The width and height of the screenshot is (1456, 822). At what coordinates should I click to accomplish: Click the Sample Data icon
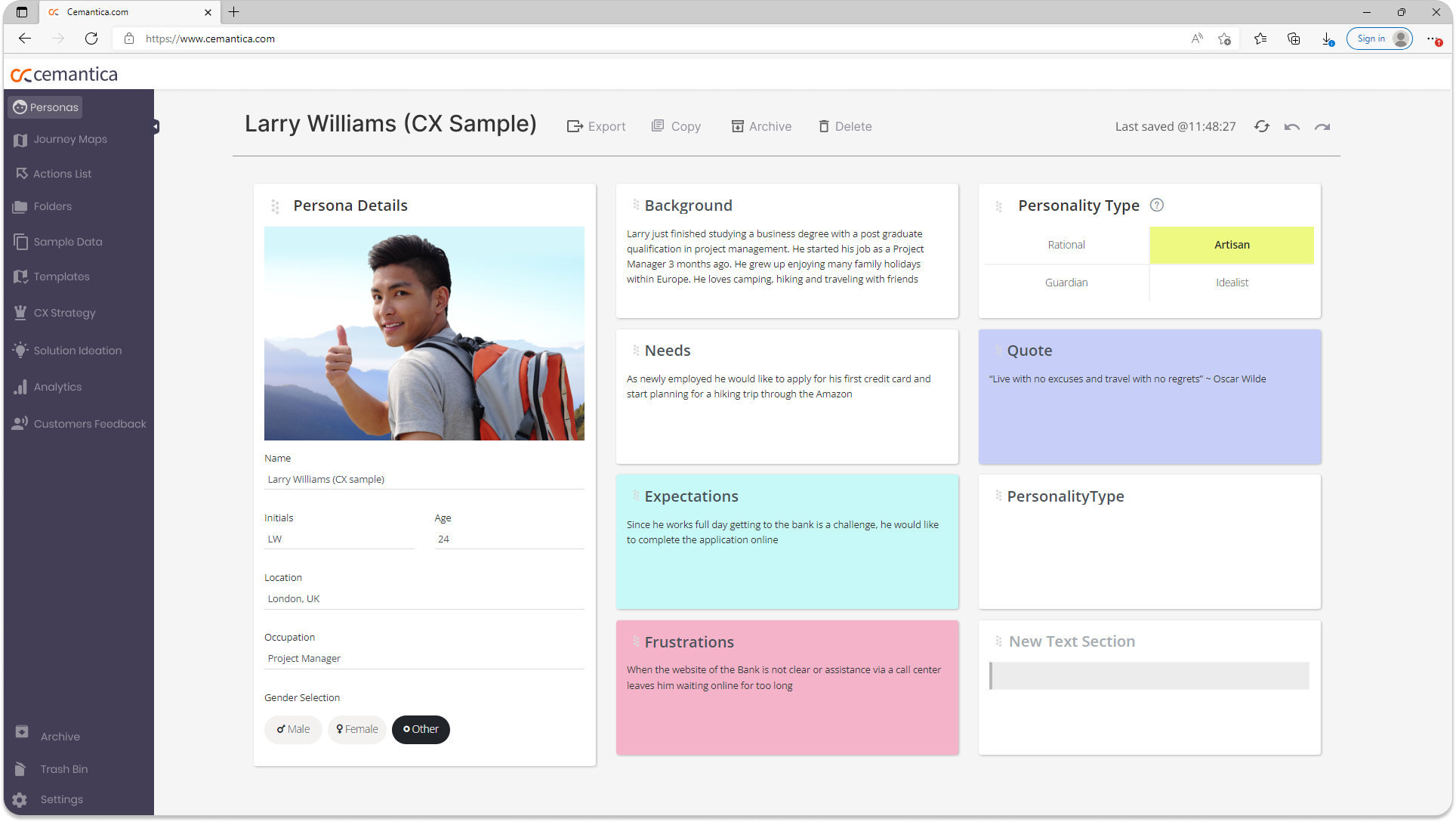coord(20,242)
